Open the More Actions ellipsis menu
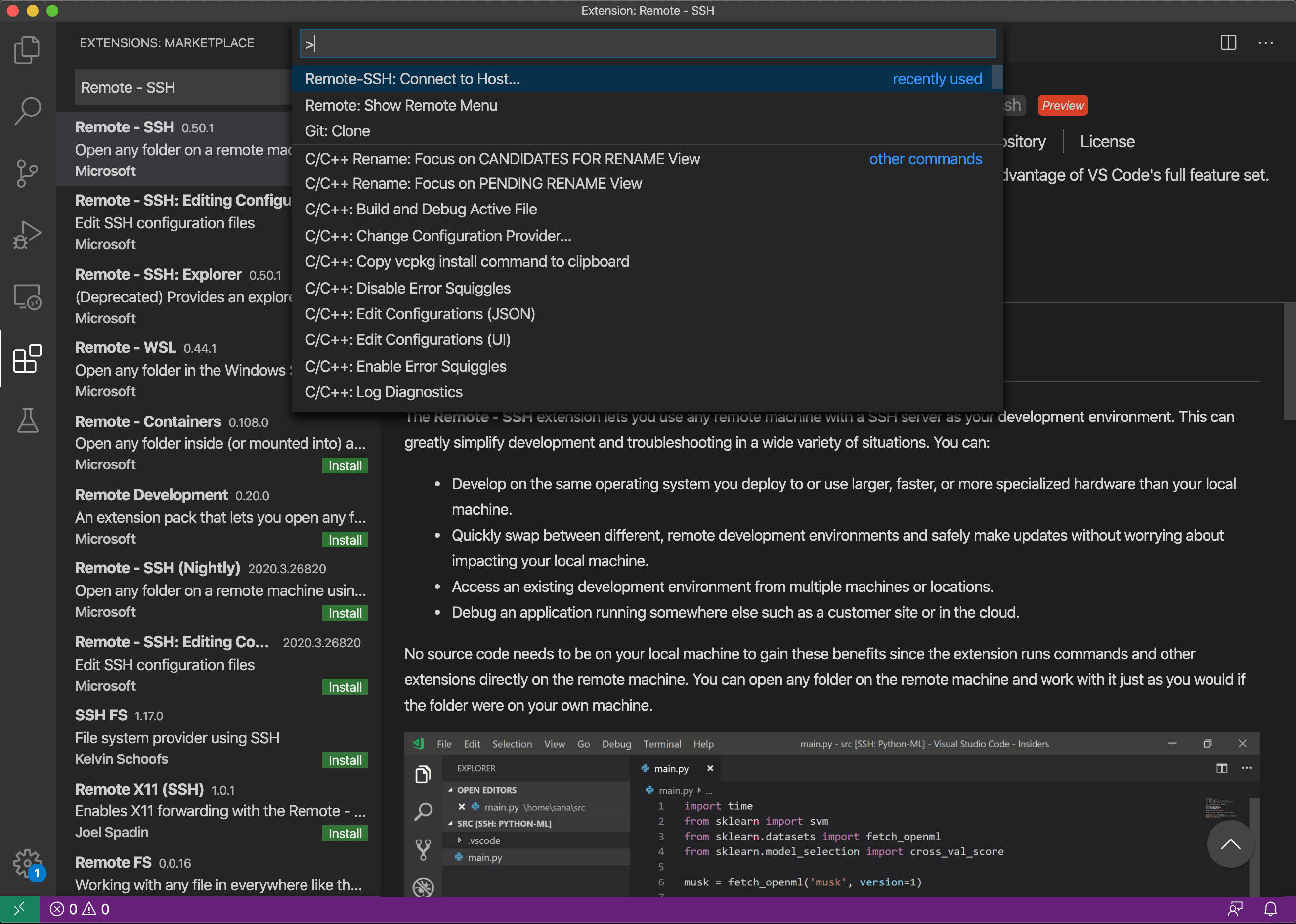The width and height of the screenshot is (1296, 924). [x=1265, y=42]
